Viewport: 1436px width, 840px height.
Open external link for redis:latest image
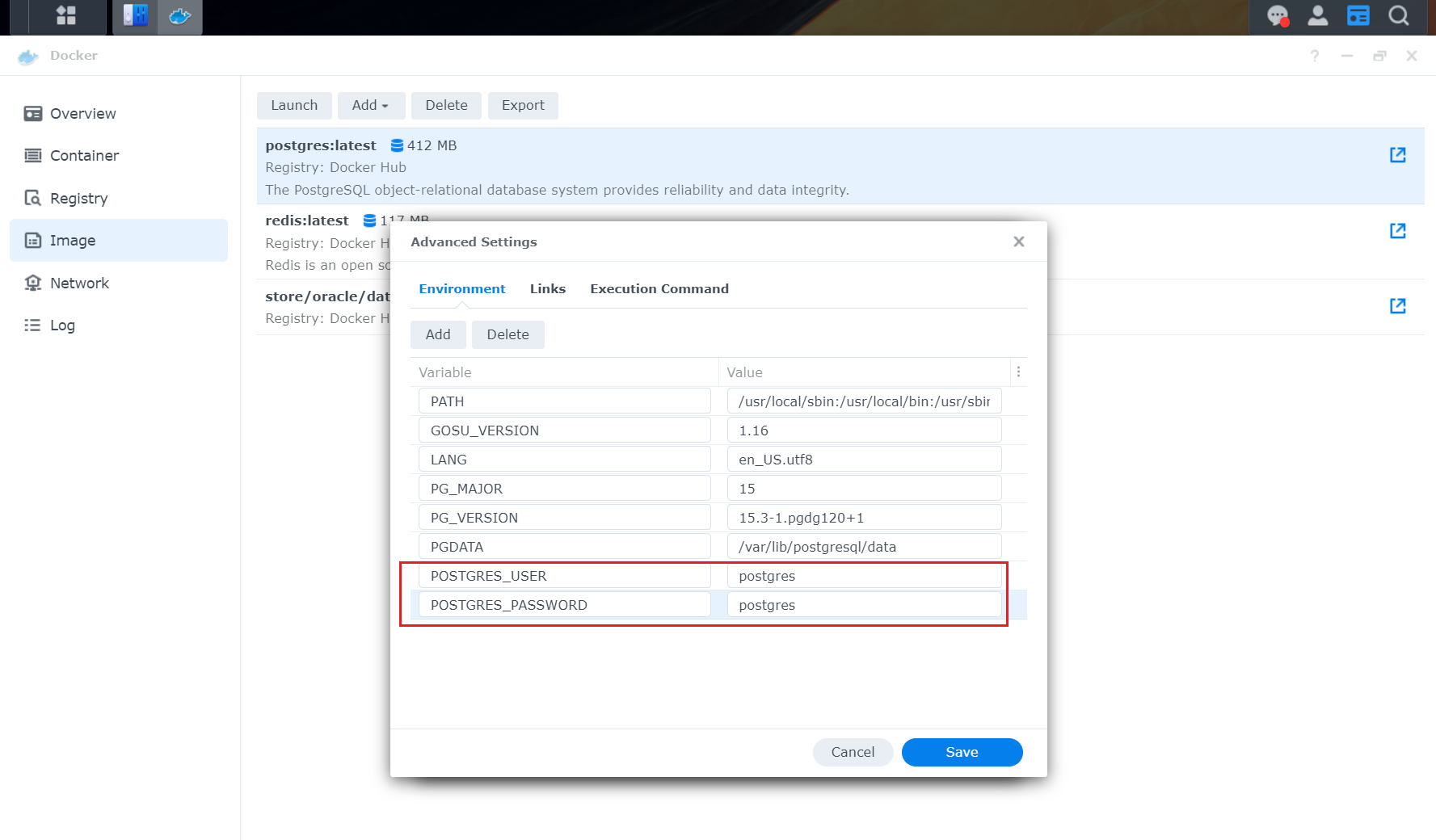pyautogui.click(x=1398, y=231)
